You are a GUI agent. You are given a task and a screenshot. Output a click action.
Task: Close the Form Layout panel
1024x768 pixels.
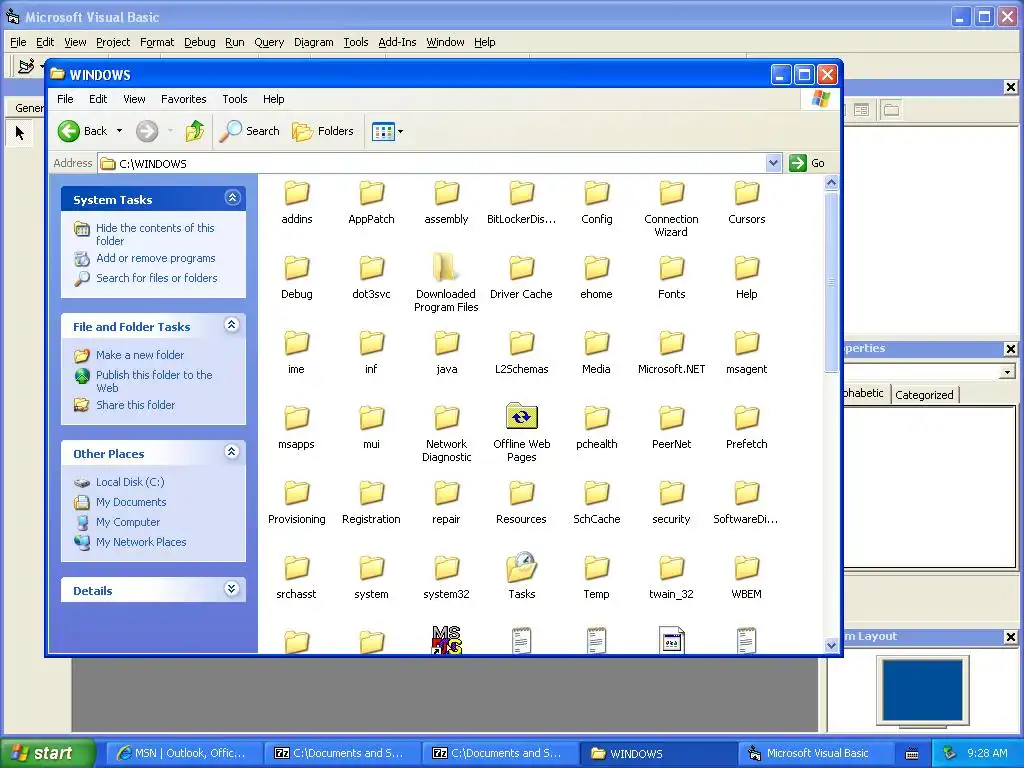pyautogui.click(x=1010, y=637)
